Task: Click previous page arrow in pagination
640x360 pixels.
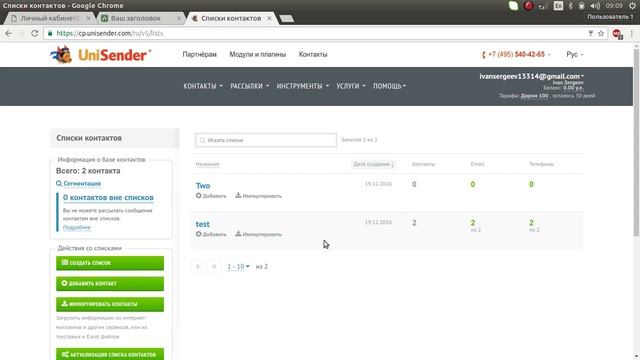Action: 199,267
